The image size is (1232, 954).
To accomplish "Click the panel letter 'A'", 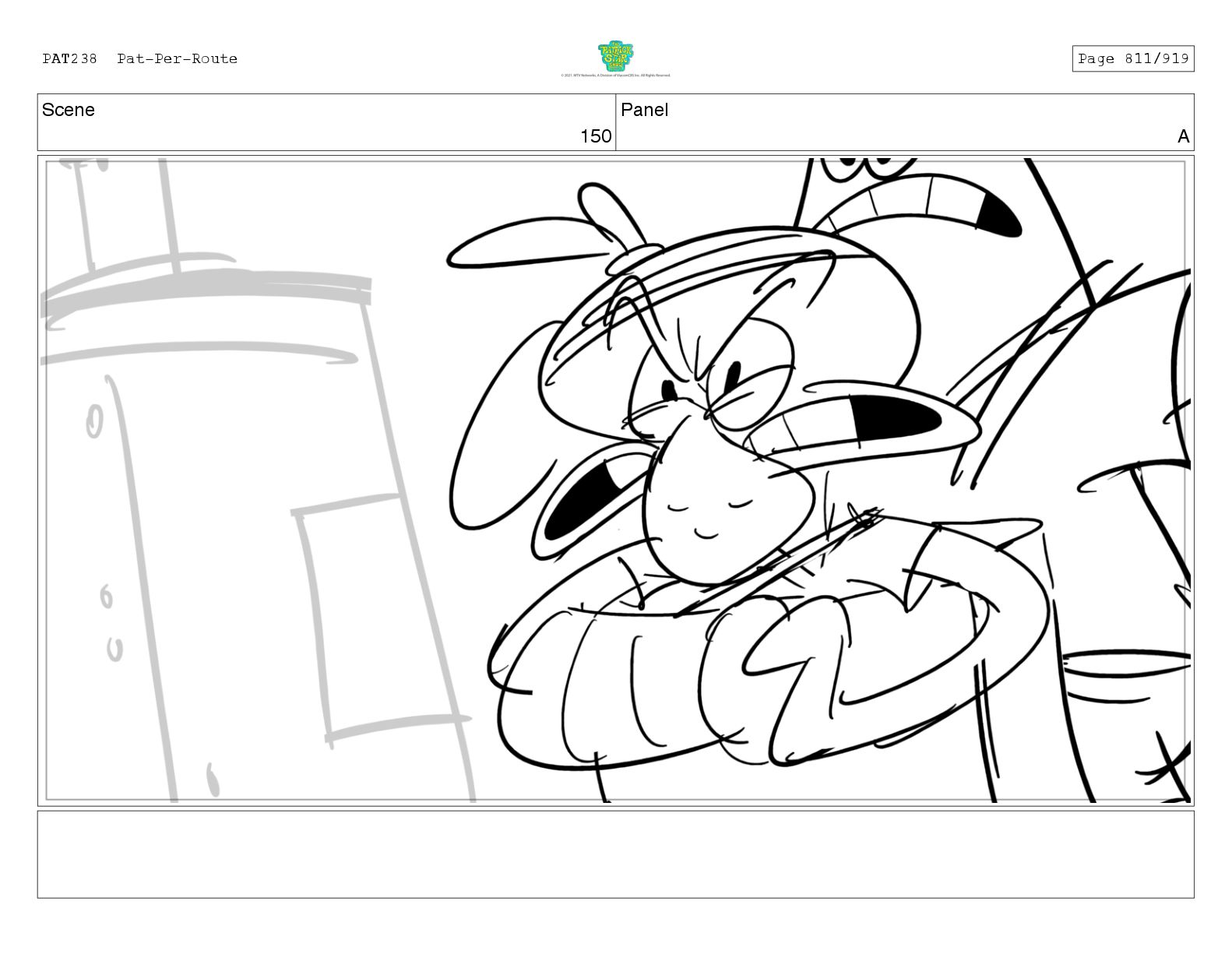I will click(x=1183, y=136).
